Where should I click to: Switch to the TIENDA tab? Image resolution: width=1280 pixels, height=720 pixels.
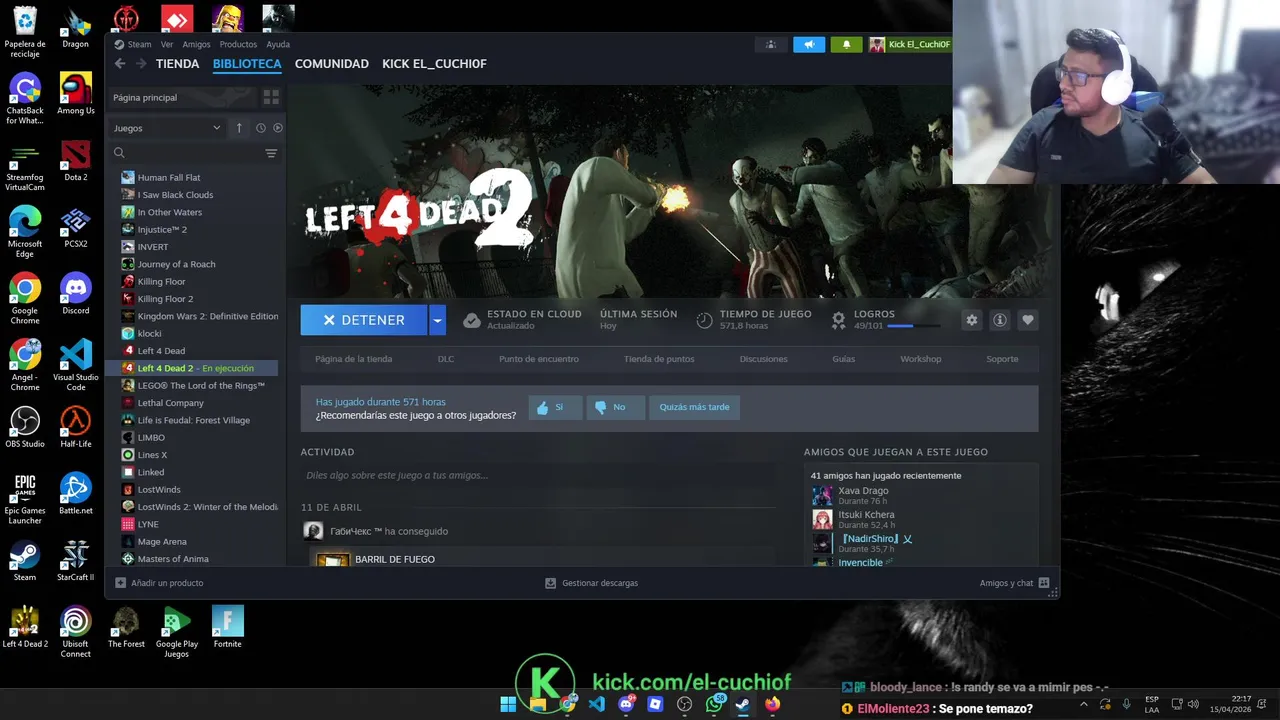(177, 63)
